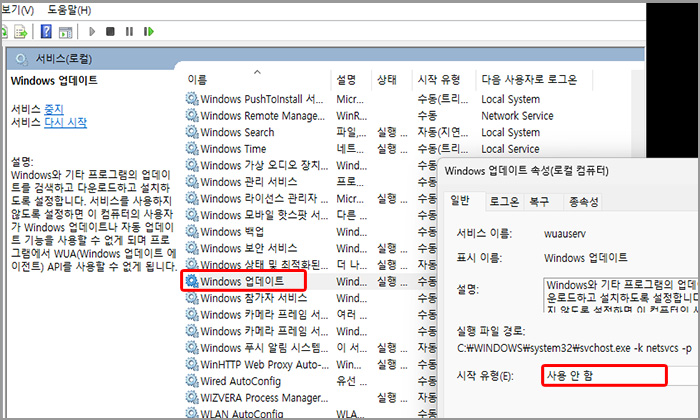Click the Windows 업데이트 gear icon
Screen dimensions: 700x420
point(192,281)
